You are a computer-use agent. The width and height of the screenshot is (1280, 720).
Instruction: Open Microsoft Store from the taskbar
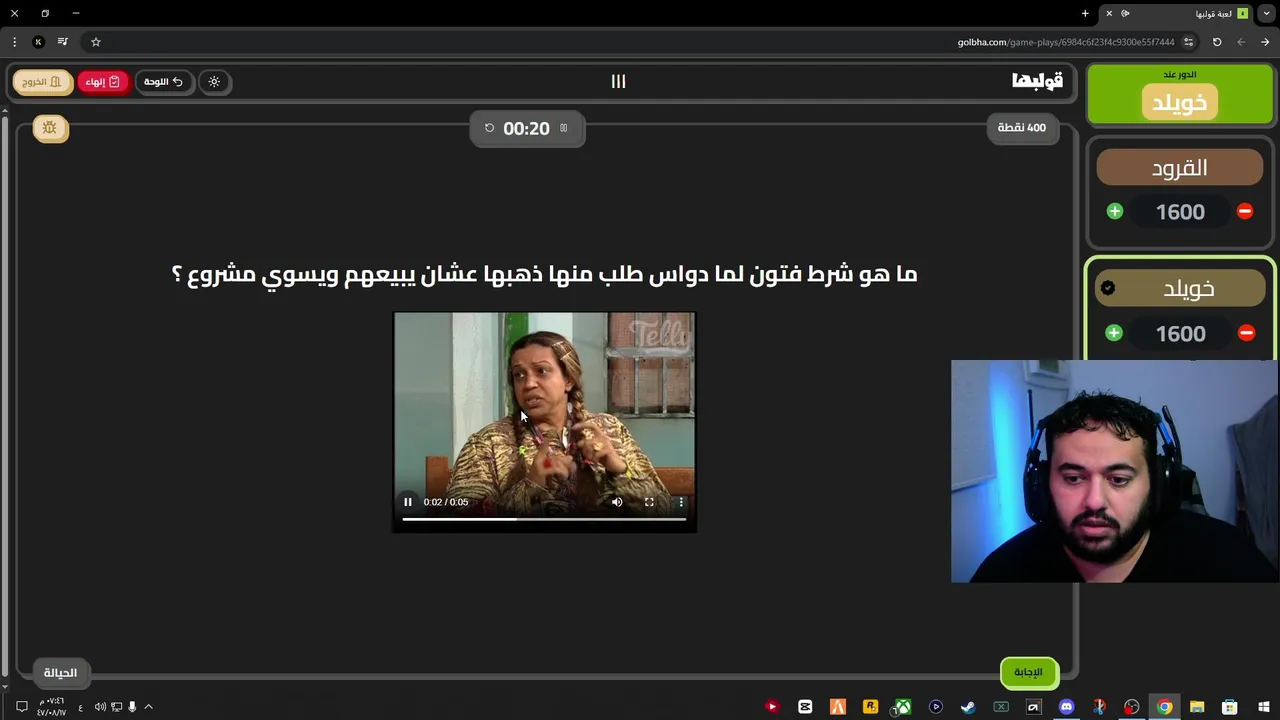(x=1230, y=707)
